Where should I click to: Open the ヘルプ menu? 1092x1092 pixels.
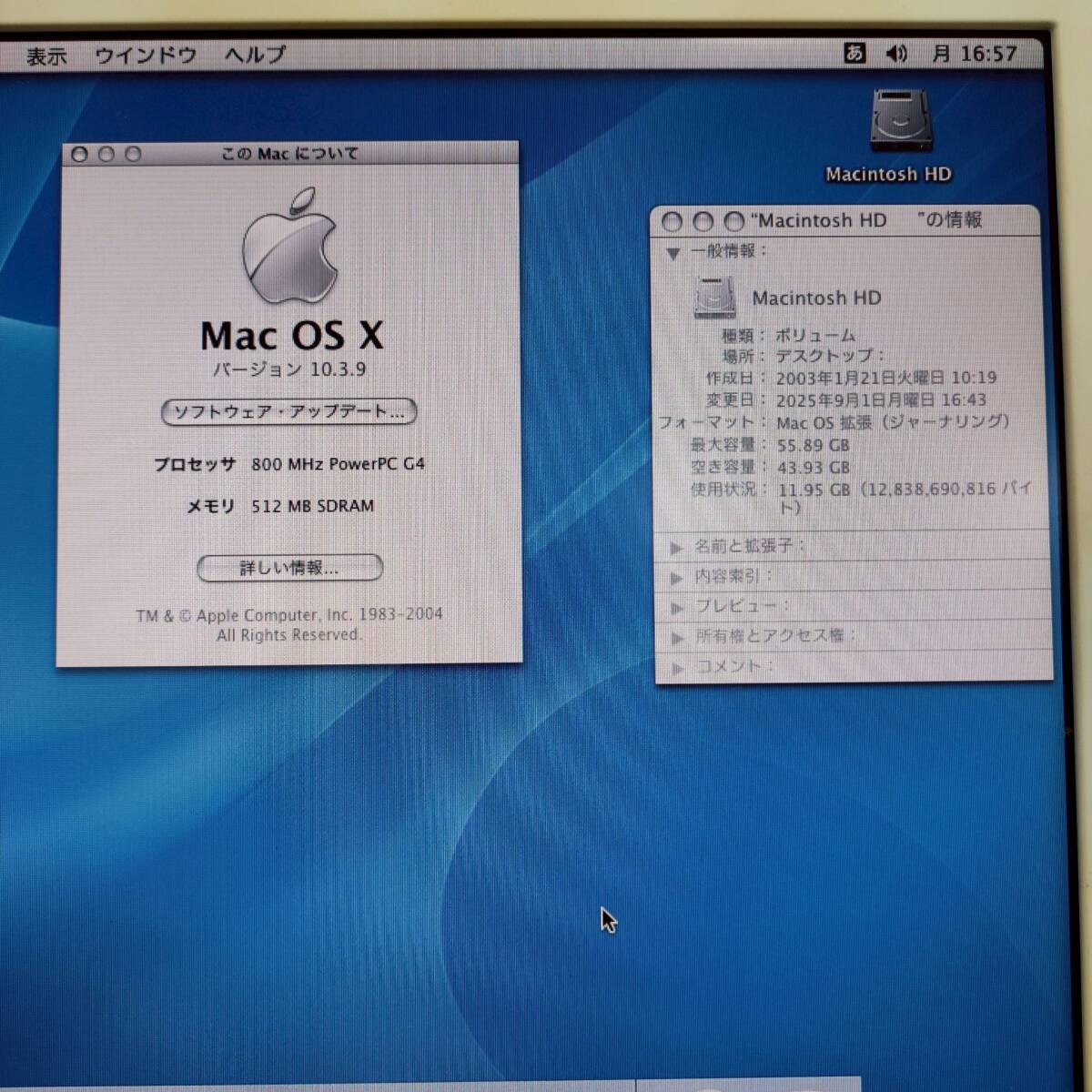[255, 55]
